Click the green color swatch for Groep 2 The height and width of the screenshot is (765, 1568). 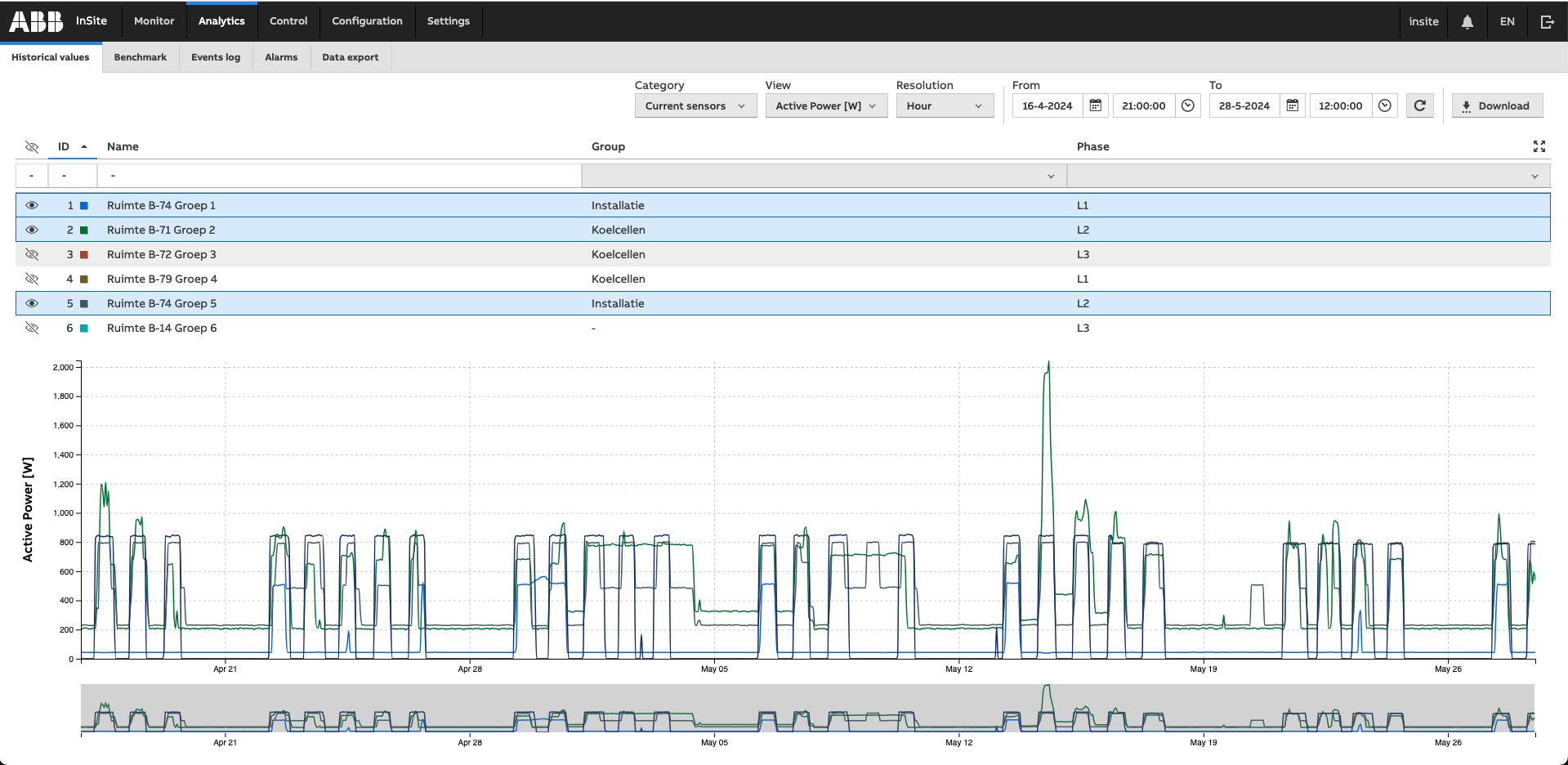point(84,230)
